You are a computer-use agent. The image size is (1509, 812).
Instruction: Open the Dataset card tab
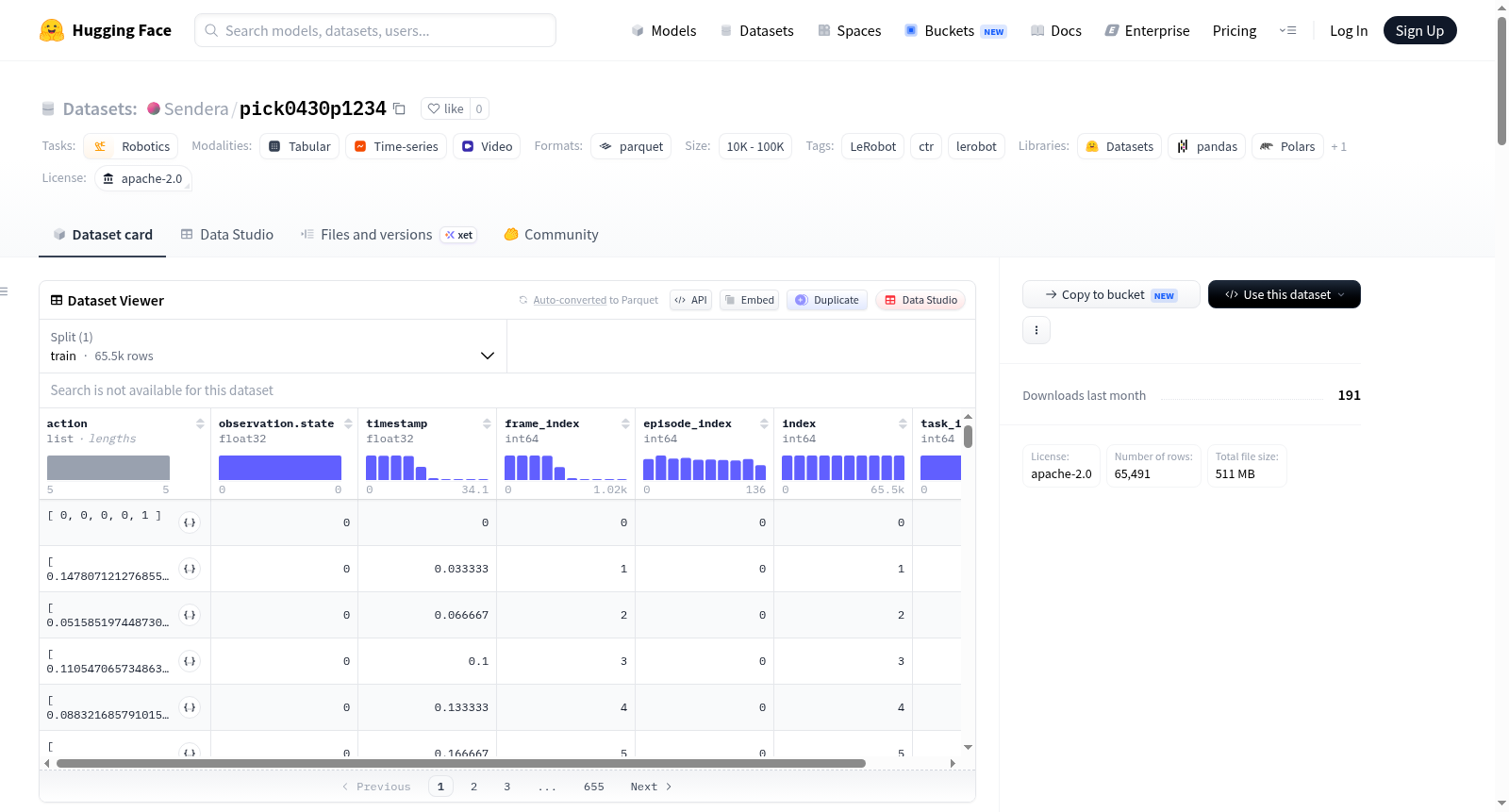coord(102,235)
